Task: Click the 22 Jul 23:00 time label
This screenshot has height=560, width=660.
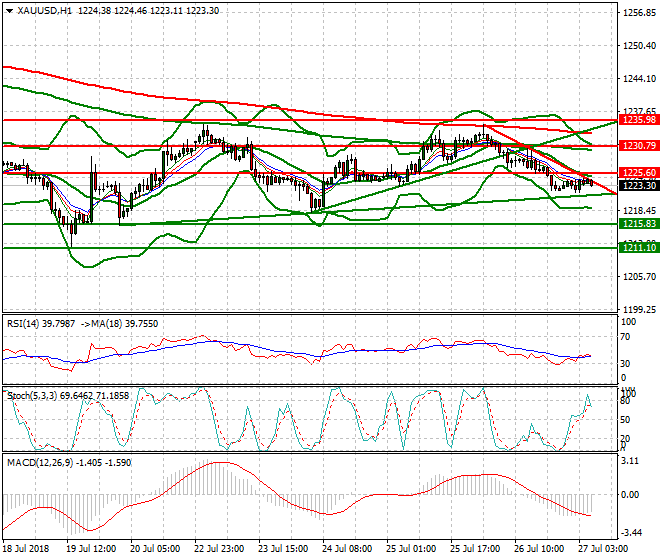Action: click(x=218, y=549)
